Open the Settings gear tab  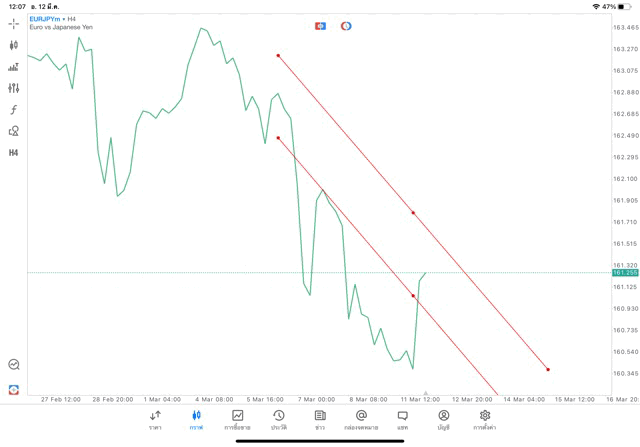[x=485, y=419]
